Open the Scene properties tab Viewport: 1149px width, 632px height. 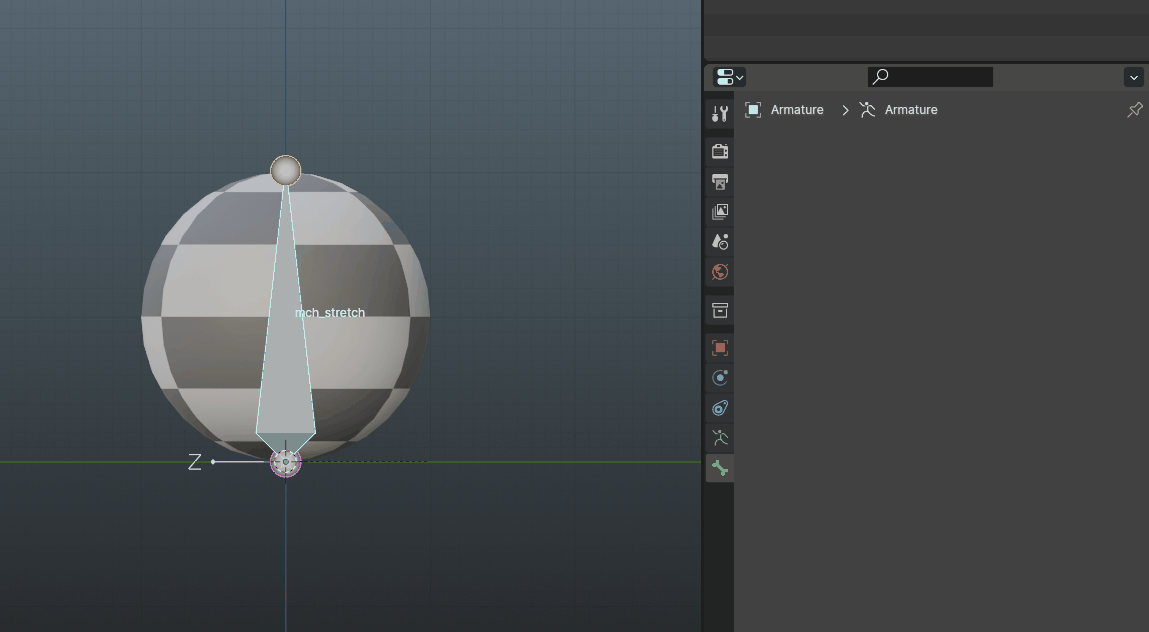[720, 242]
